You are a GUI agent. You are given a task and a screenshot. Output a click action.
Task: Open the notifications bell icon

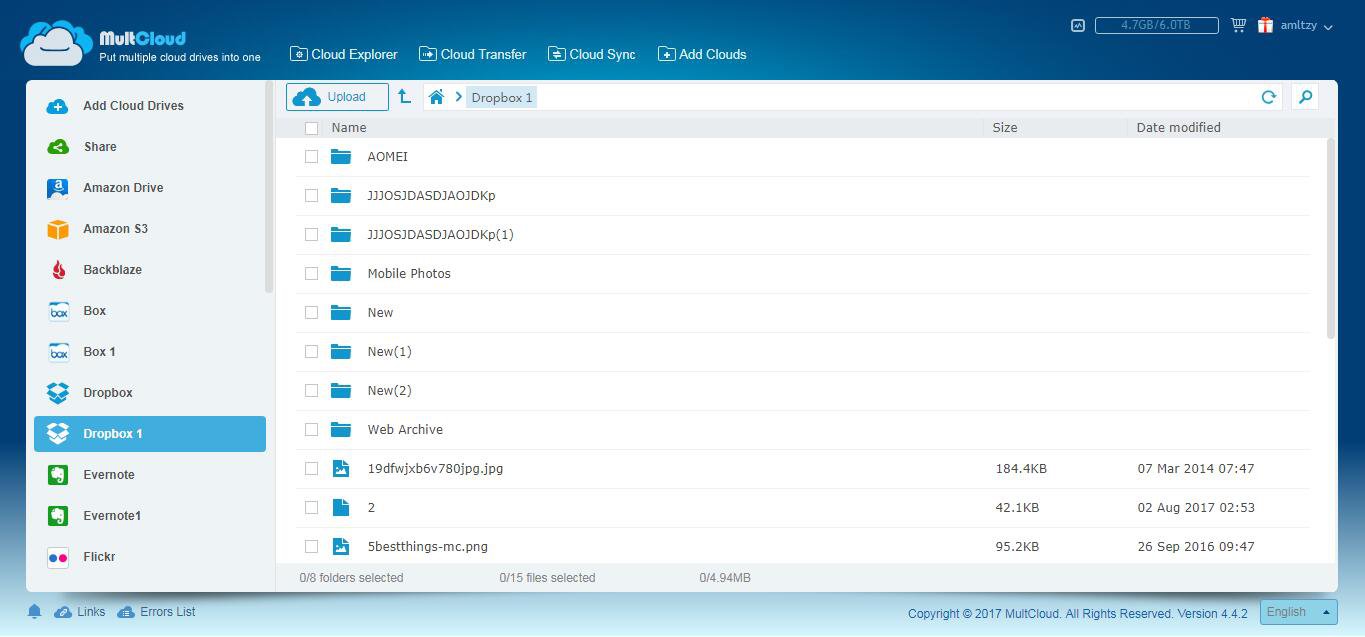34,612
